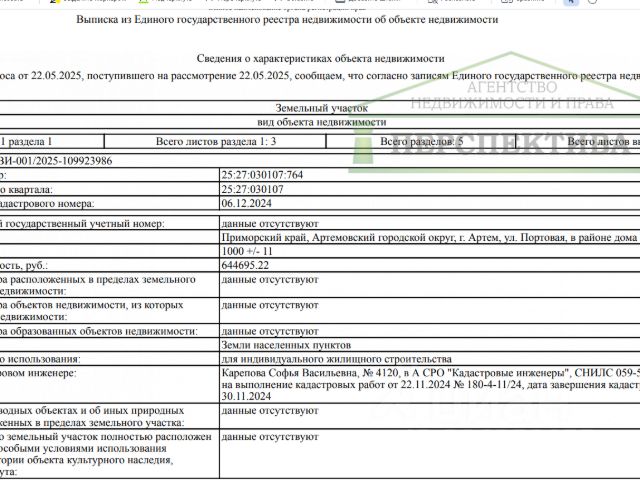Click the label 'овом инженере:'
Screen dimensions: 640x480
coord(38,373)
